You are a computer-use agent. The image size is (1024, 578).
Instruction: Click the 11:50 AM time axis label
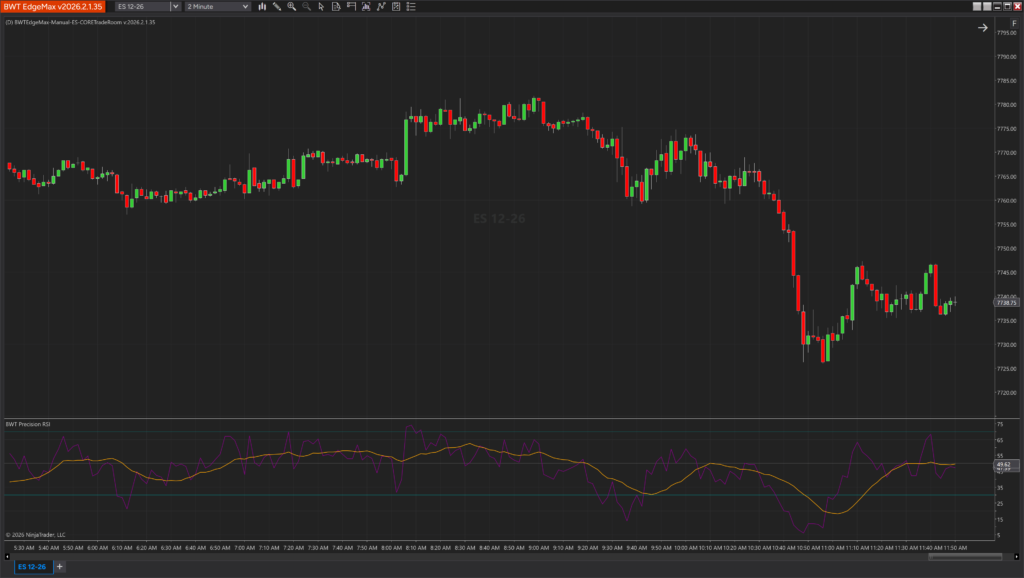[x=955, y=548]
